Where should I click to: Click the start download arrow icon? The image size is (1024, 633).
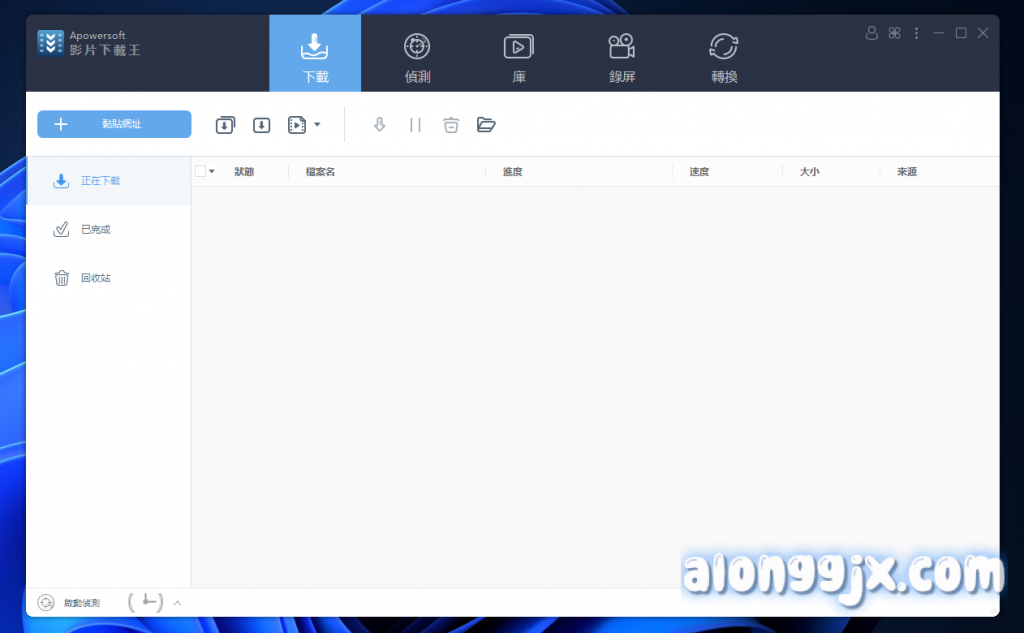(x=379, y=125)
